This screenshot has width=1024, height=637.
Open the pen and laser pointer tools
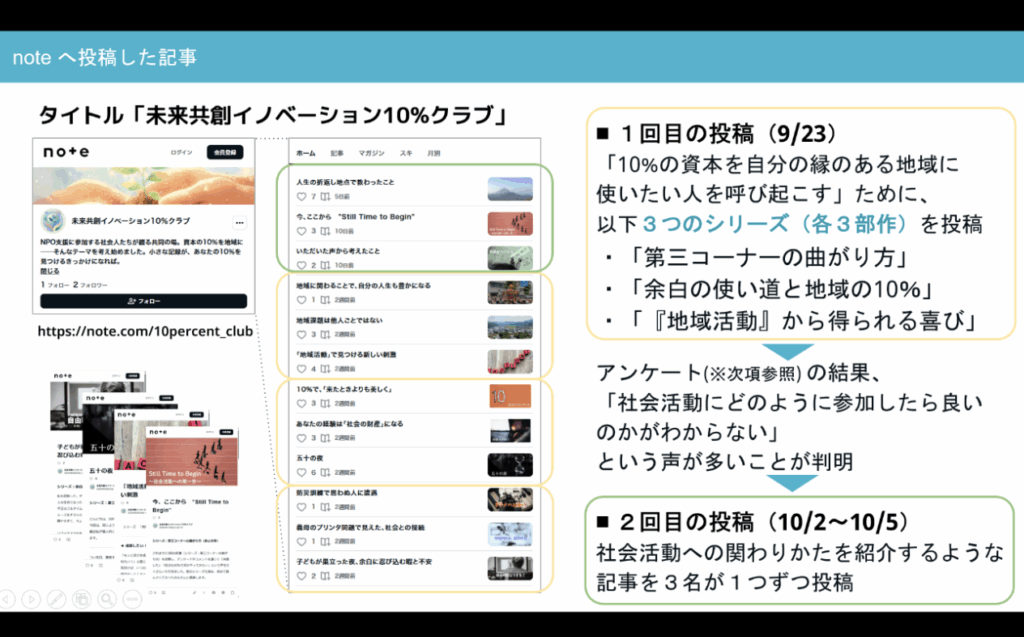(x=57, y=599)
